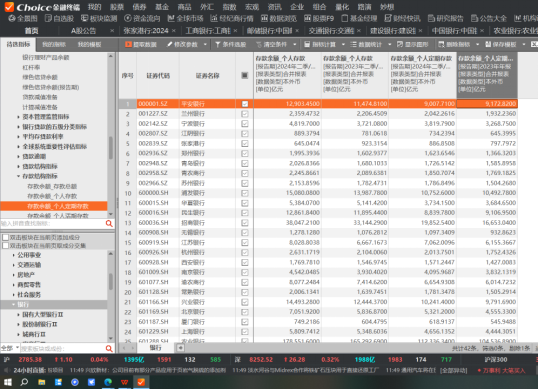
Task: Click the 条件选股 filter funnel icon
Action: click(x=218, y=44)
